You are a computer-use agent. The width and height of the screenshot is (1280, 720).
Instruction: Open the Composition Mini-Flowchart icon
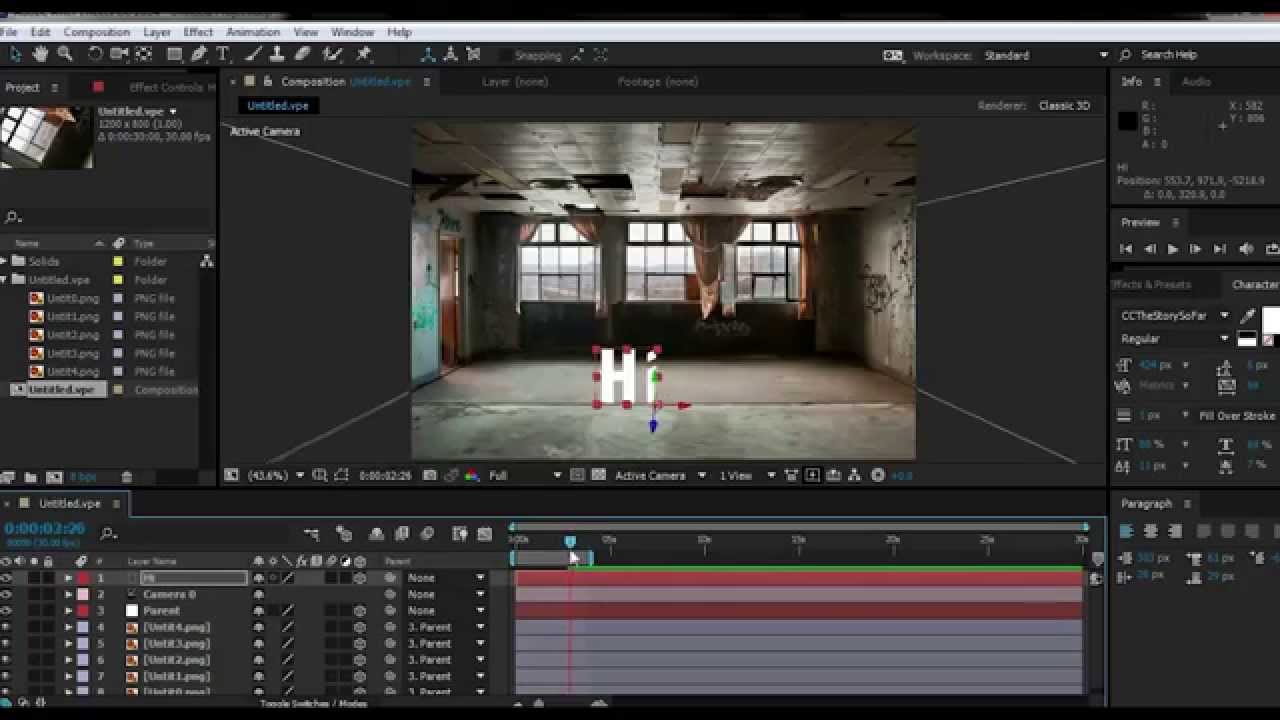point(311,534)
